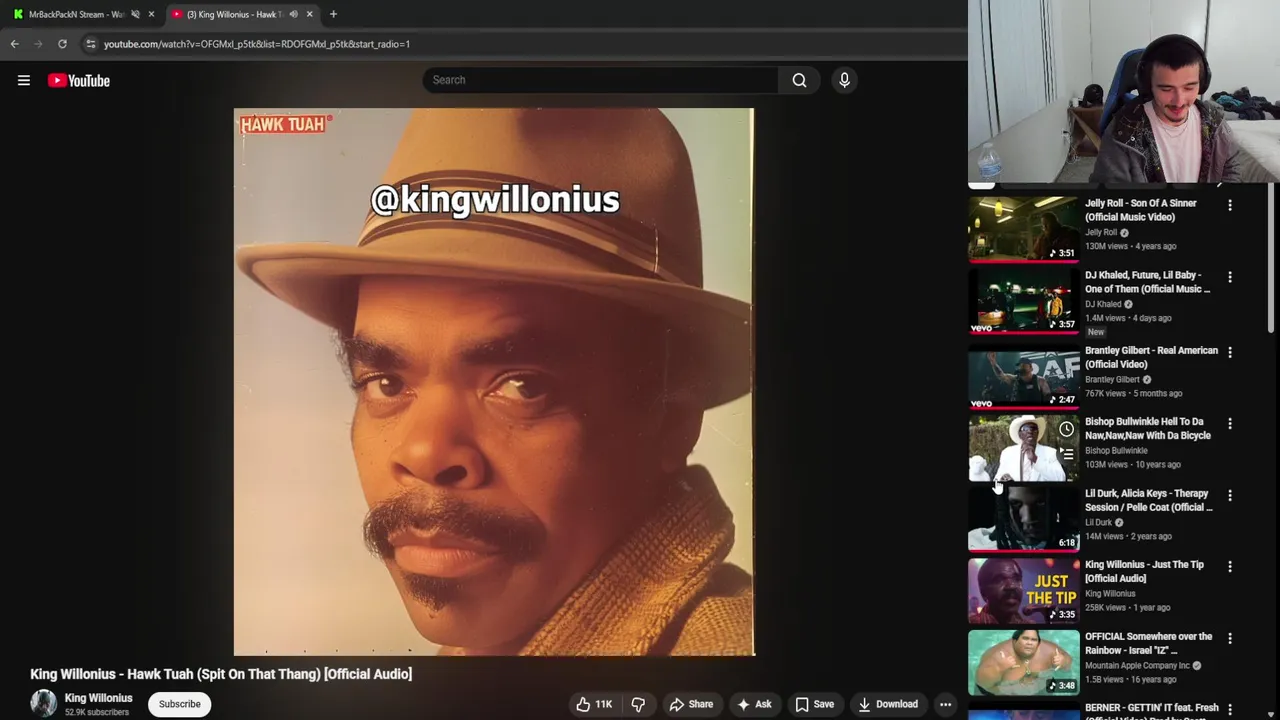
Task: Open options for Lil Durk Therapy Session
Action: (1230, 495)
